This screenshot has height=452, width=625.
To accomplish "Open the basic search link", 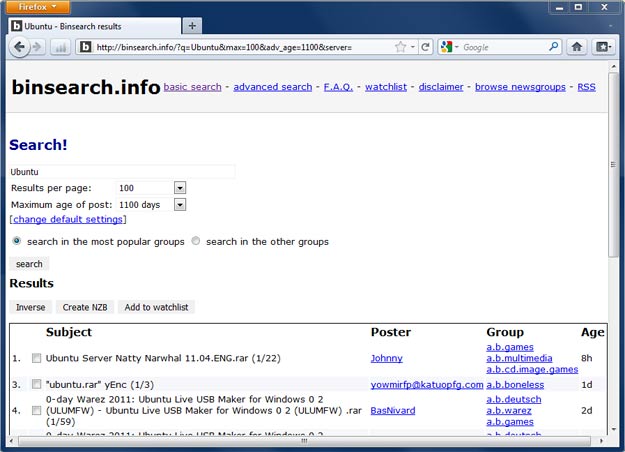I will (193, 87).
